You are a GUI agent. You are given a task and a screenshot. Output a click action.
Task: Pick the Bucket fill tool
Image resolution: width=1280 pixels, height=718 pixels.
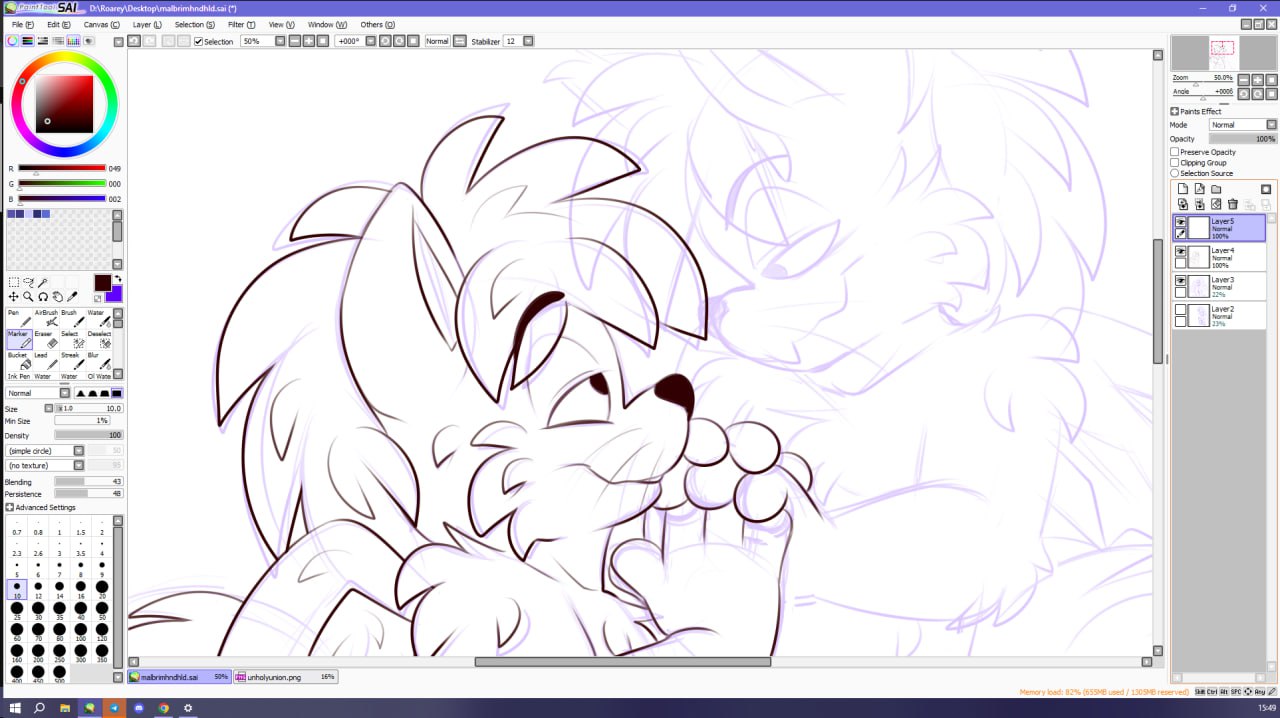click(19, 361)
